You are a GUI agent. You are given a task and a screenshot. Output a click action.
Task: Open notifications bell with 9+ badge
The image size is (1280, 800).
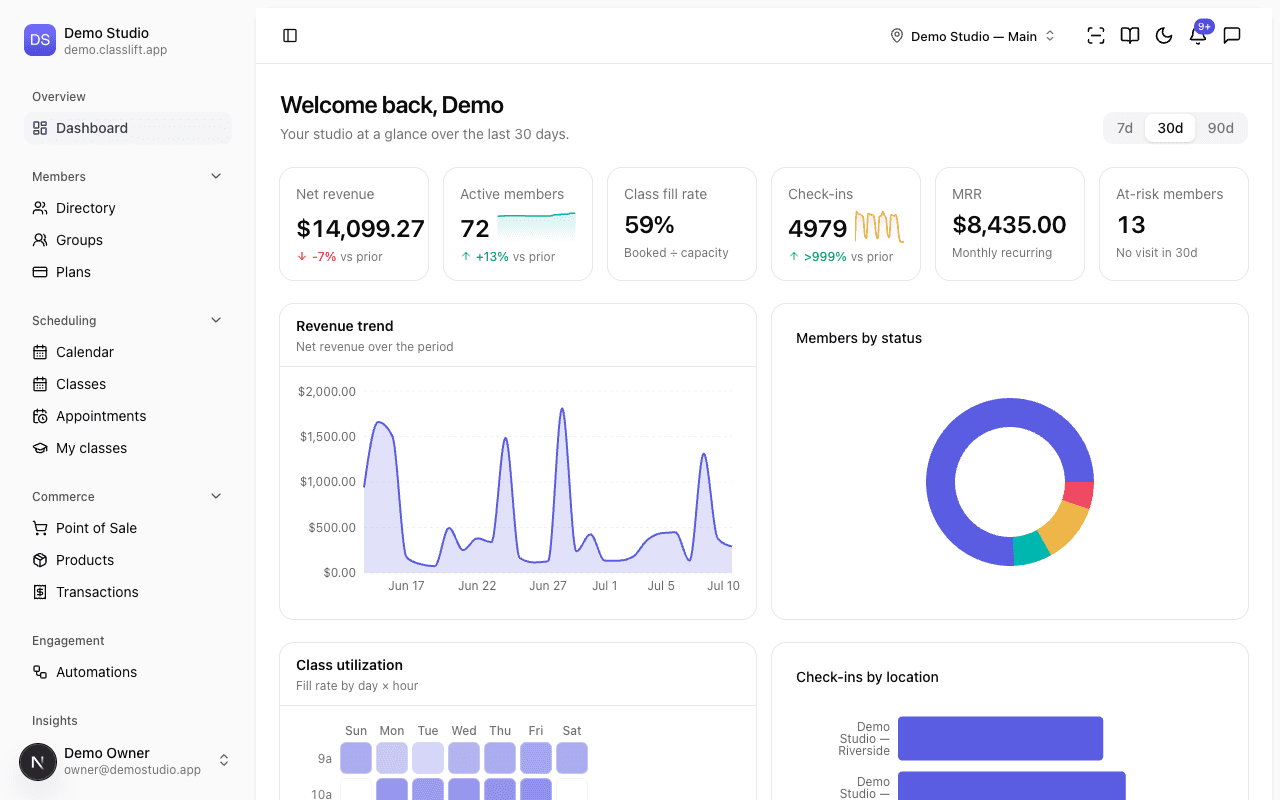coord(1198,36)
